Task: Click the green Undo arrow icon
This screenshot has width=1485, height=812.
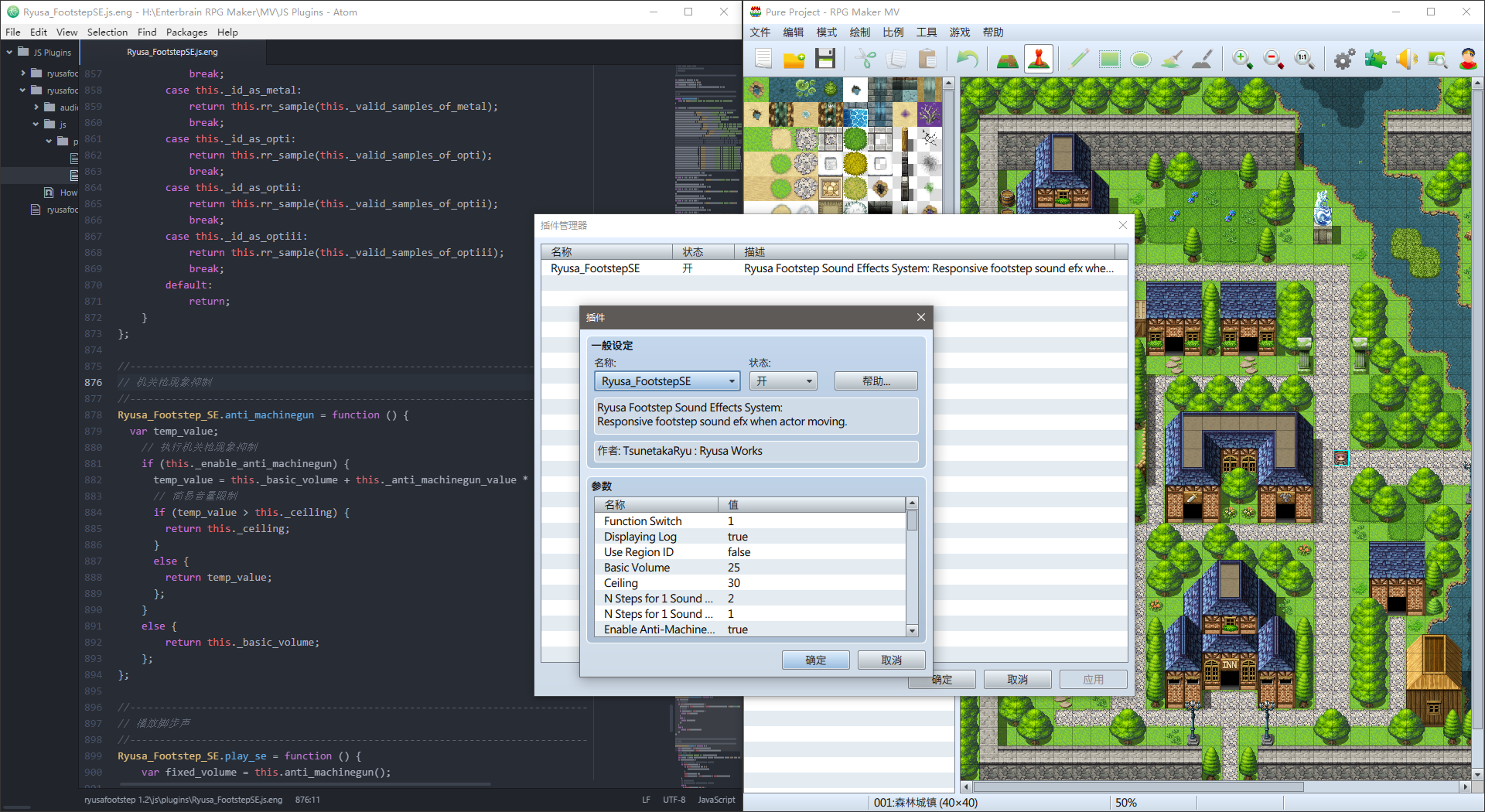Action: [x=967, y=59]
